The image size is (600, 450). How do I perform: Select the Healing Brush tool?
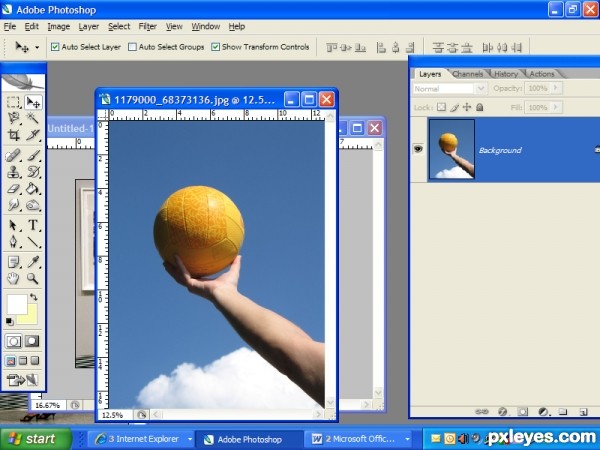point(13,155)
